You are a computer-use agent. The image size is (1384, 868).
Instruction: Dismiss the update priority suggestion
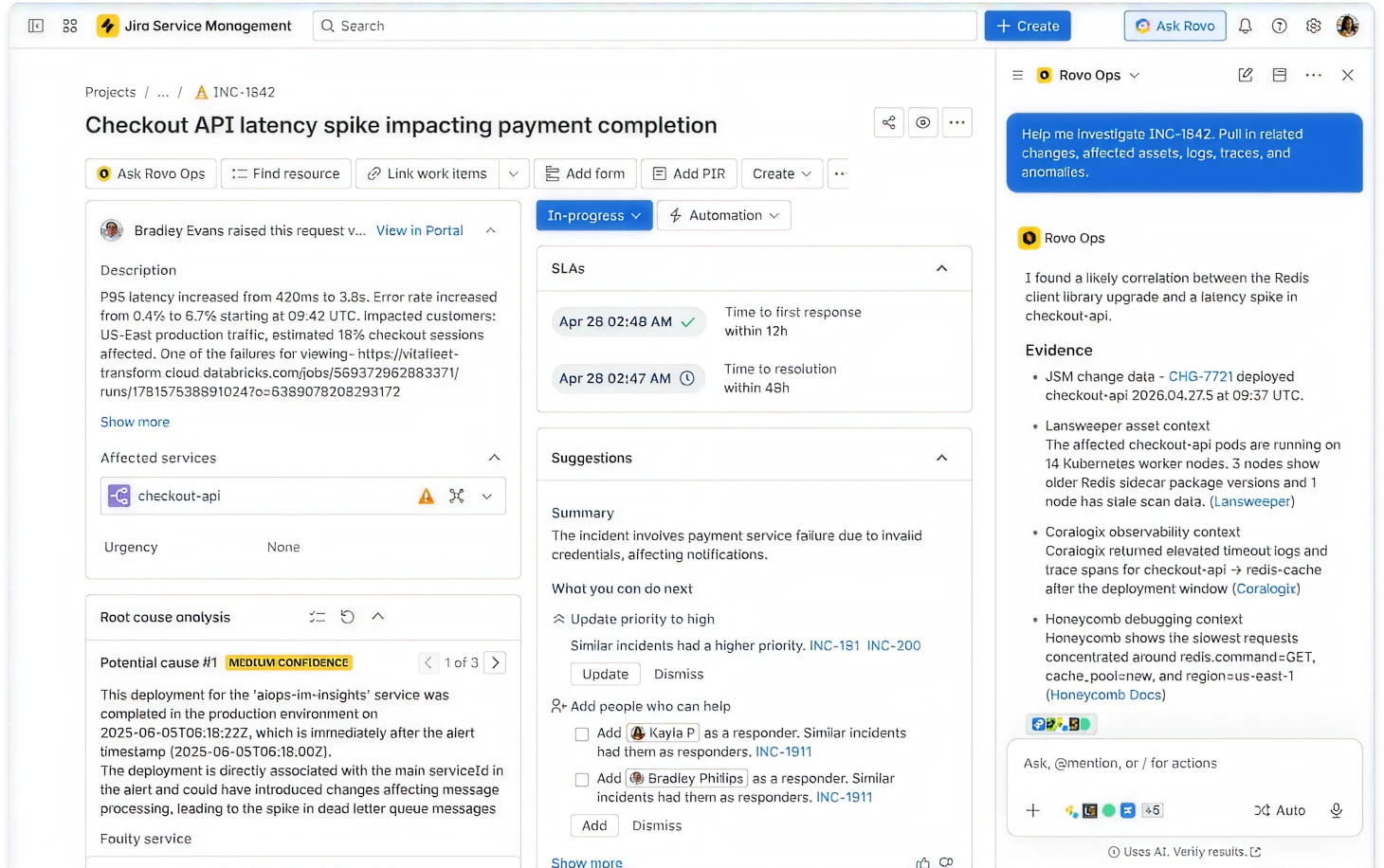(x=679, y=674)
